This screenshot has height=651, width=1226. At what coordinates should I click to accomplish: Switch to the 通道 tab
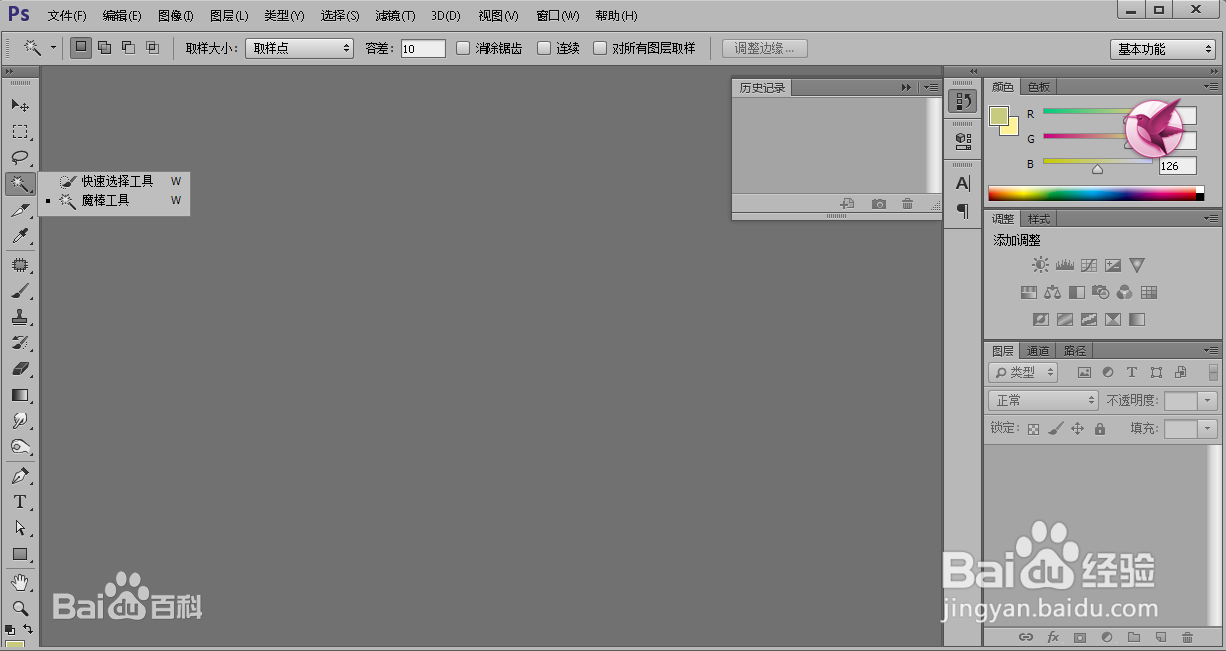[x=1039, y=351]
